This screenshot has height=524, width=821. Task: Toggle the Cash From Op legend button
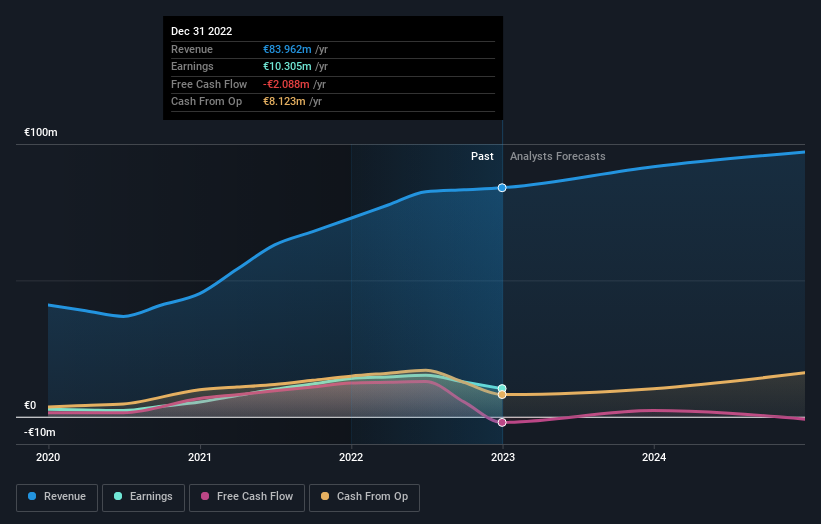tap(364, 497)
